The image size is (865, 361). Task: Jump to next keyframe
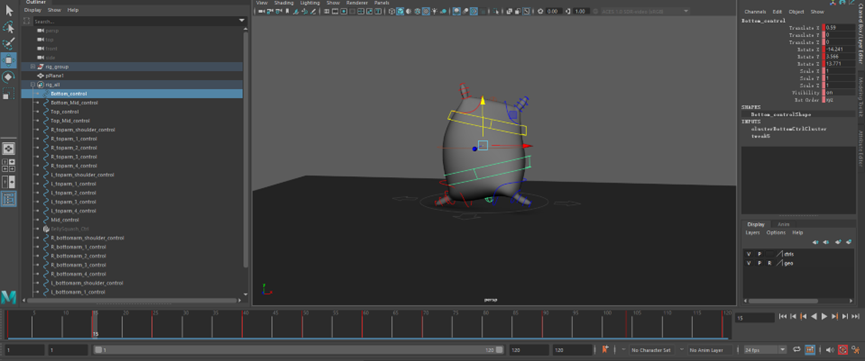(835, 316)
